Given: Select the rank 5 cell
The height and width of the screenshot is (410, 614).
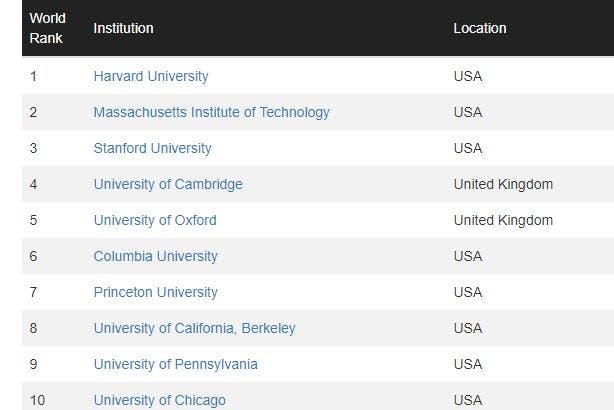Looking at the screenshot, I should tap(33, 220).
